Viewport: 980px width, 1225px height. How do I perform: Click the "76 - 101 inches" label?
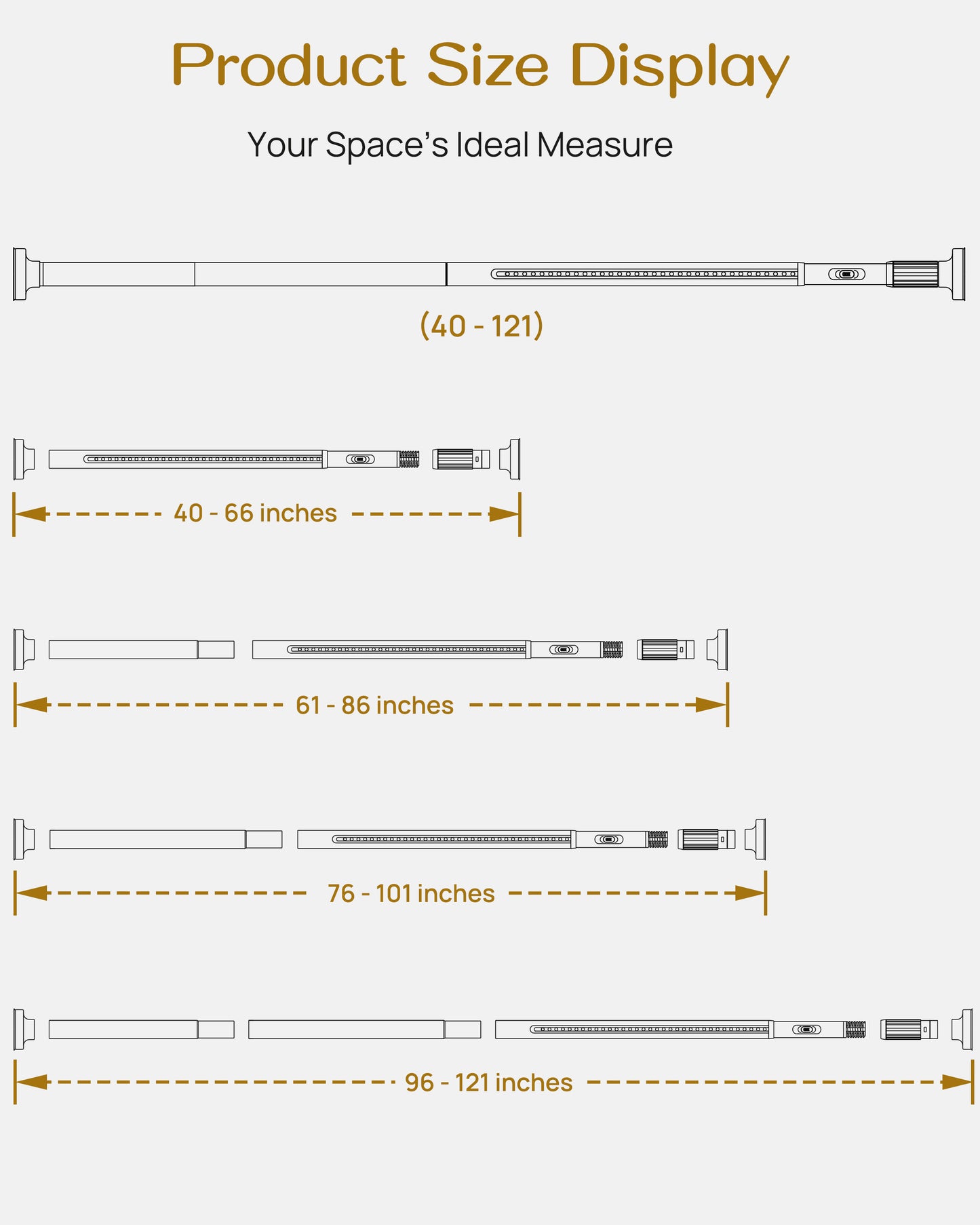pyautogui.click(x=411, y=894)
